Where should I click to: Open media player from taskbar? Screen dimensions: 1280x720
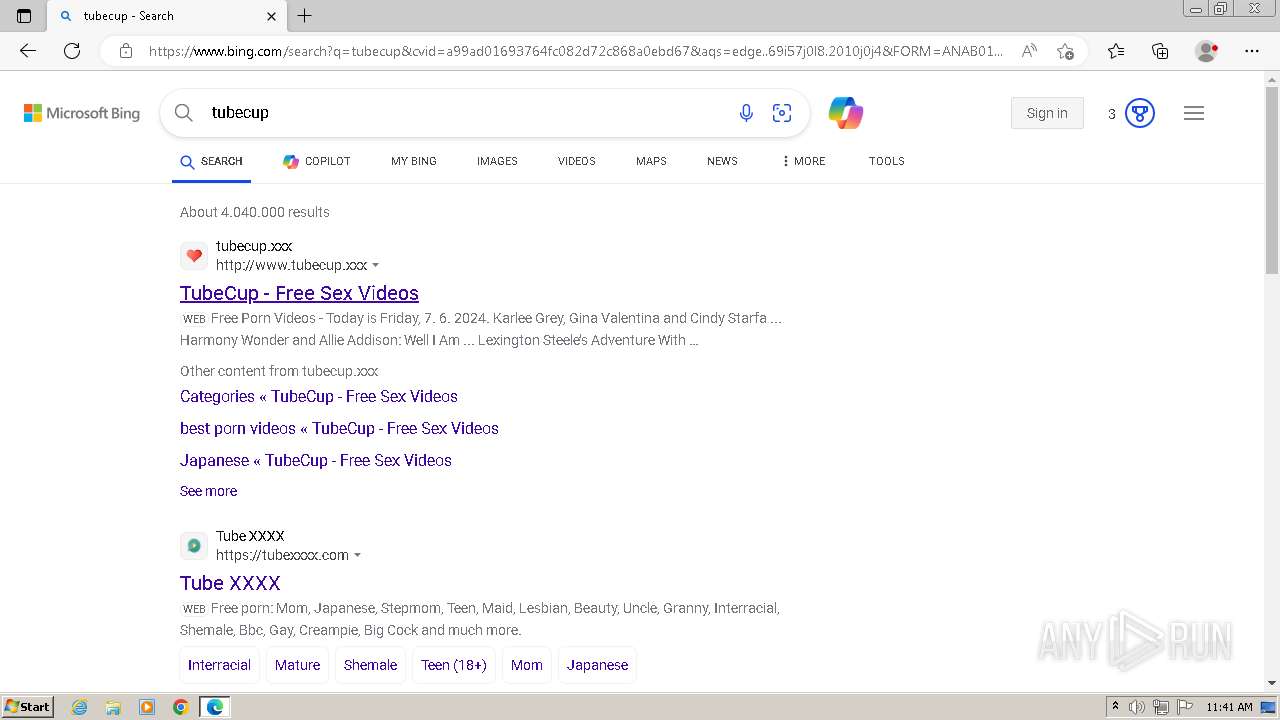[147, 707]
